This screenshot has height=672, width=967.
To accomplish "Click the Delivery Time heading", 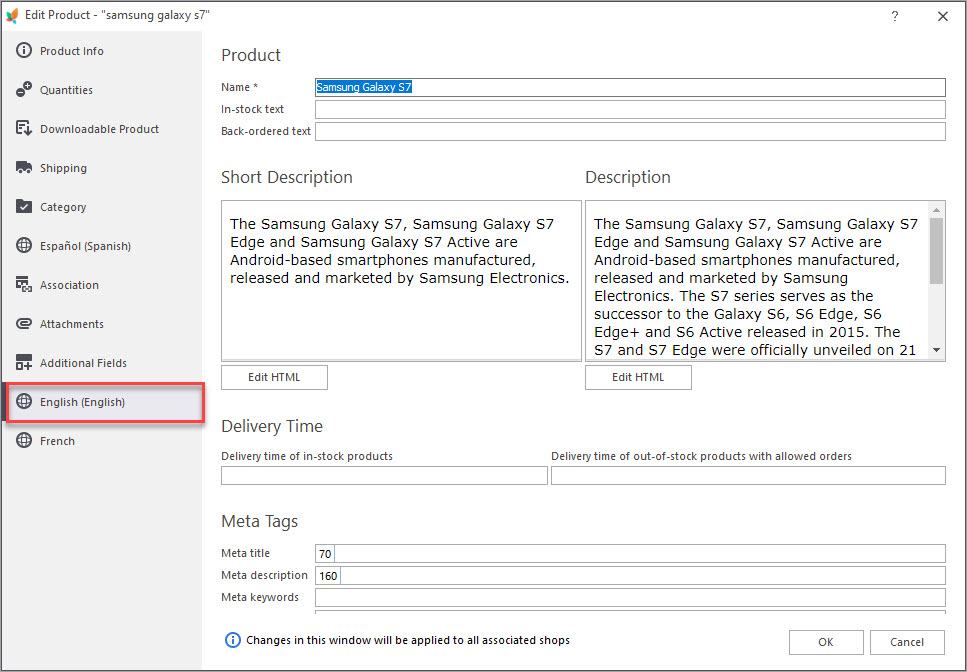I will [272, 426].
